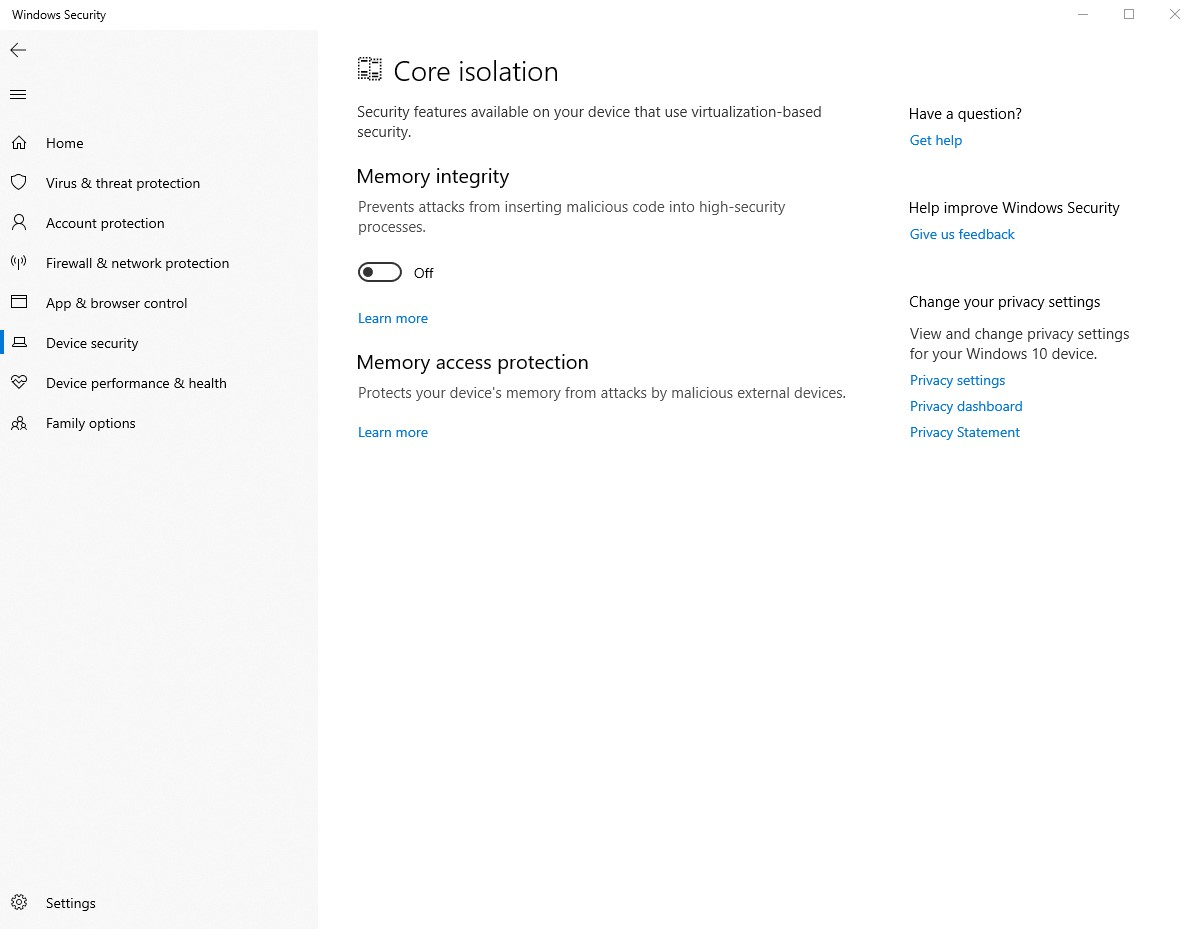Click the Settings gear icon
The height and width of the screenshot is (929, 1194).
[x=19, y=903]
